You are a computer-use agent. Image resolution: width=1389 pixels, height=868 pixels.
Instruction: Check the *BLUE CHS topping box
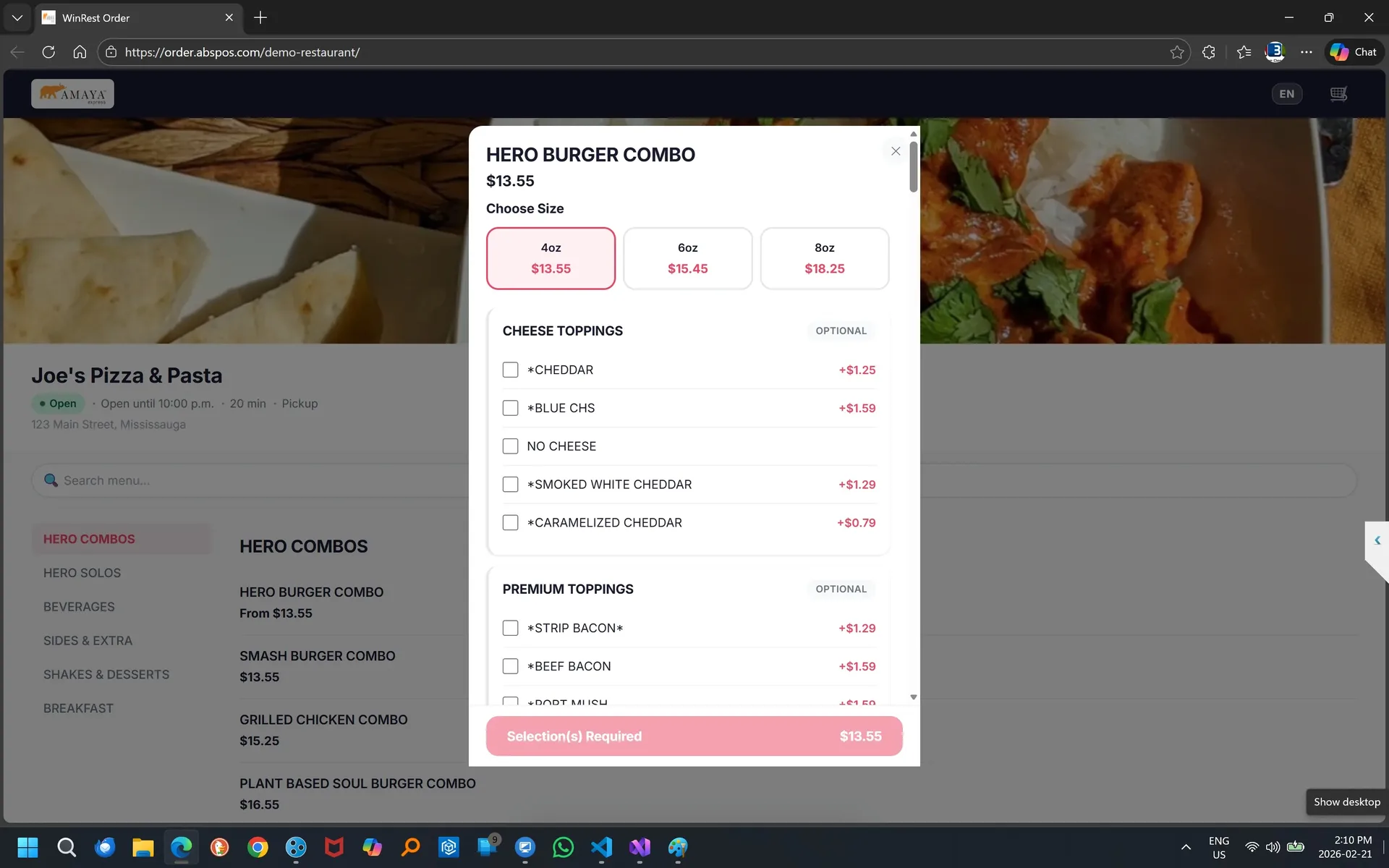510,408
